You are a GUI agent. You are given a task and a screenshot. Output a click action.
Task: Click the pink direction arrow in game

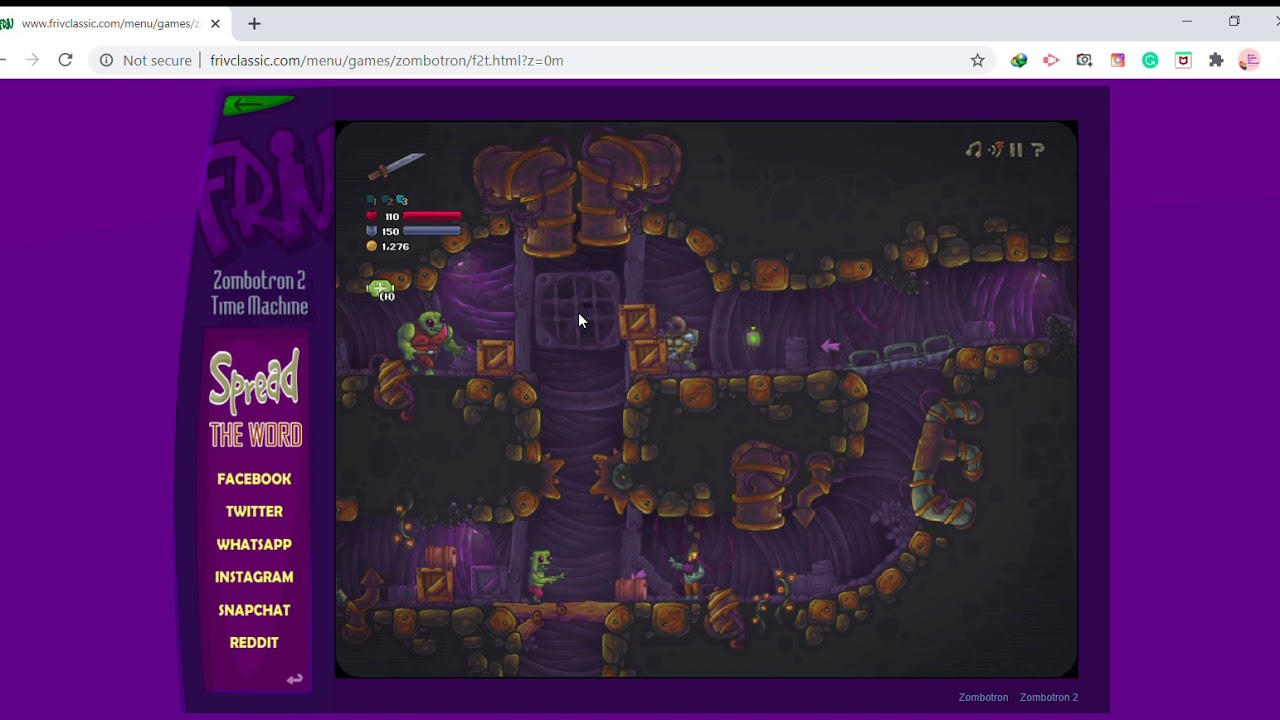pyautogui.click(x=830, y=346)
